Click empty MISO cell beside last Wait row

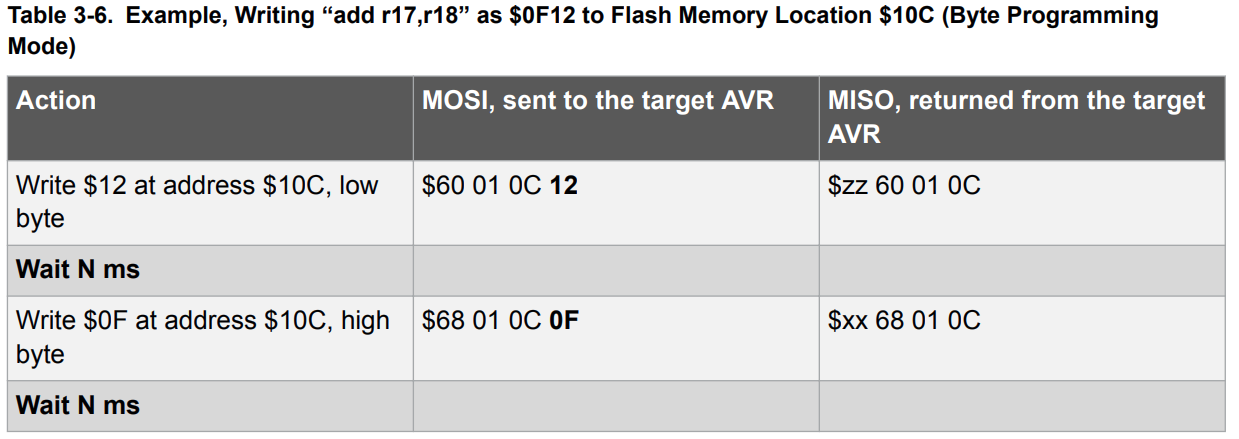pos(1022,406)
